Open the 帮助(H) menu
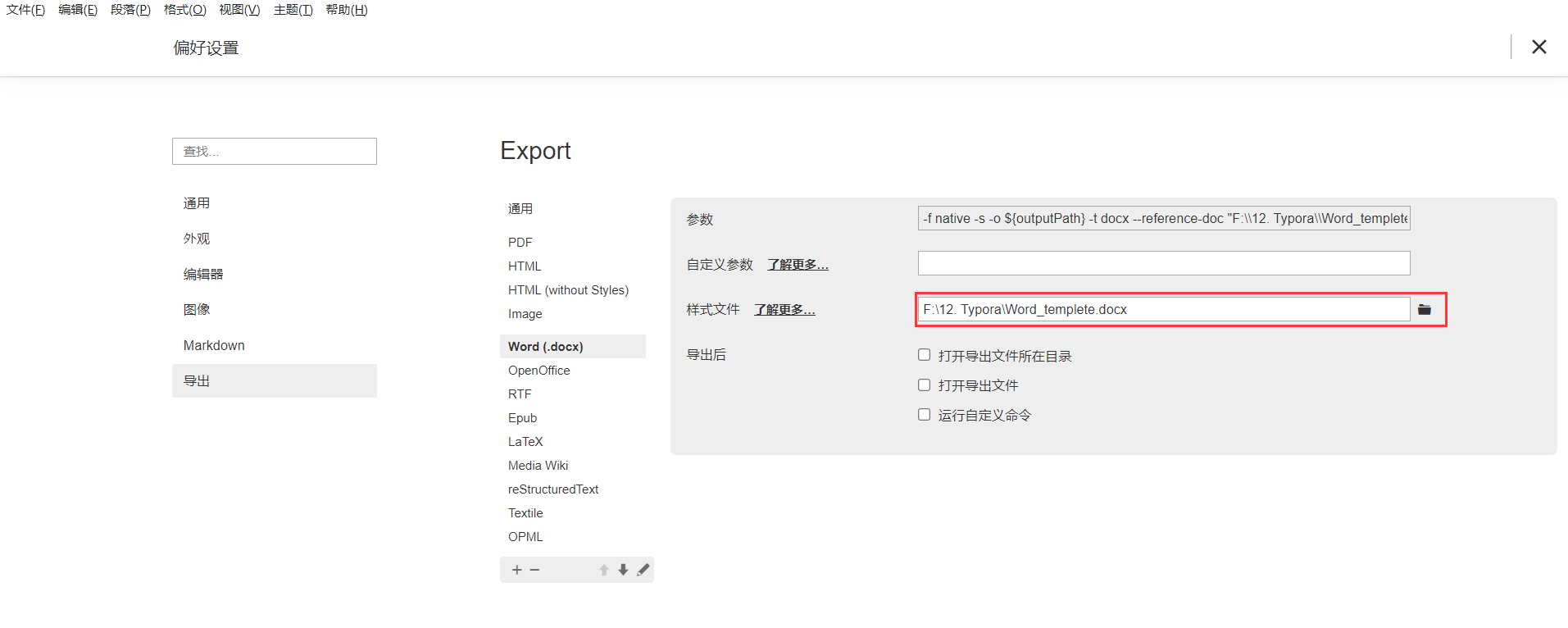The width and height of the screenshot is (1568, 628). (346, 10)
